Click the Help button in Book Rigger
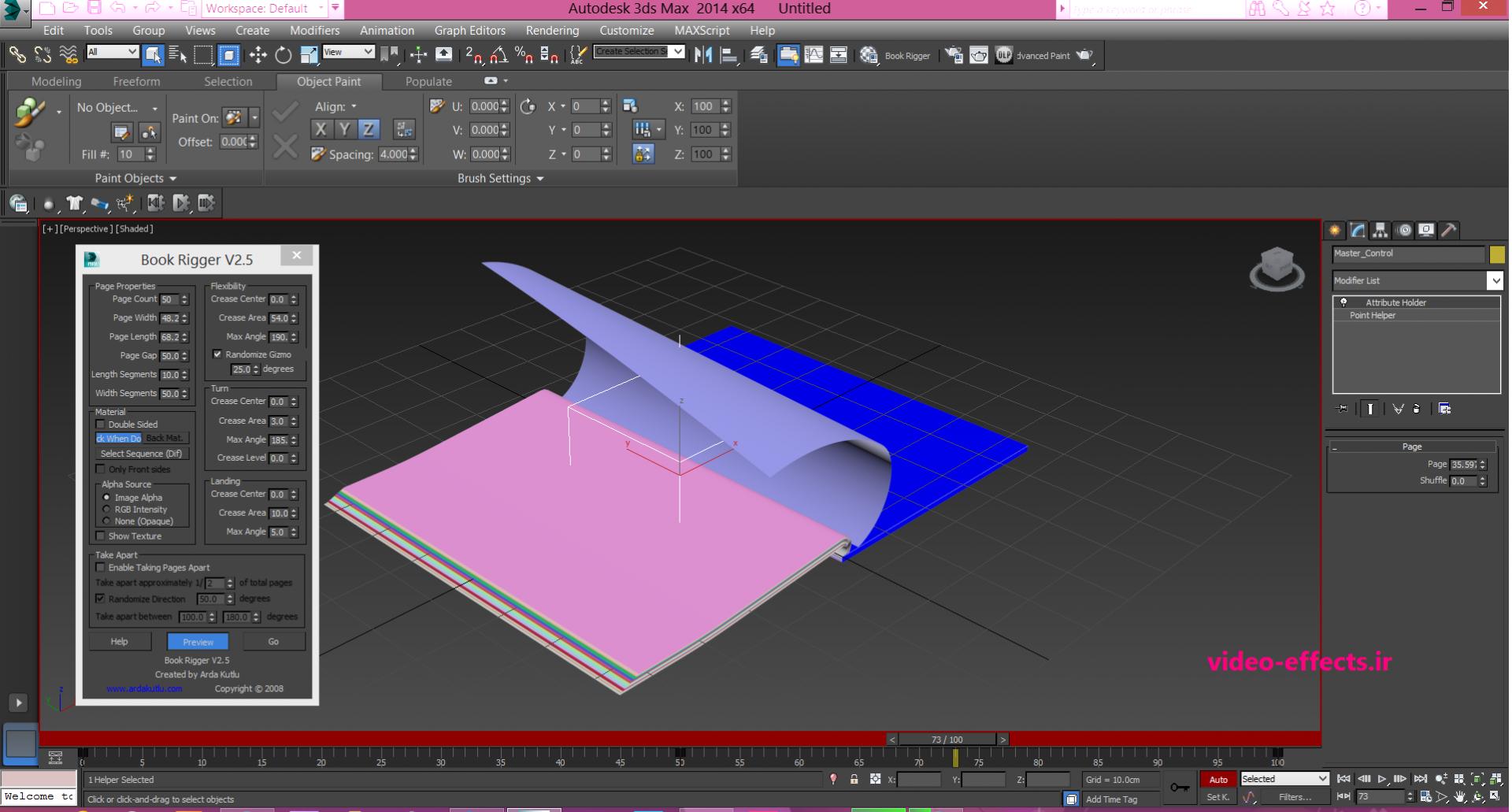This screenshot has width=1512, height=812. click(120, 642)
